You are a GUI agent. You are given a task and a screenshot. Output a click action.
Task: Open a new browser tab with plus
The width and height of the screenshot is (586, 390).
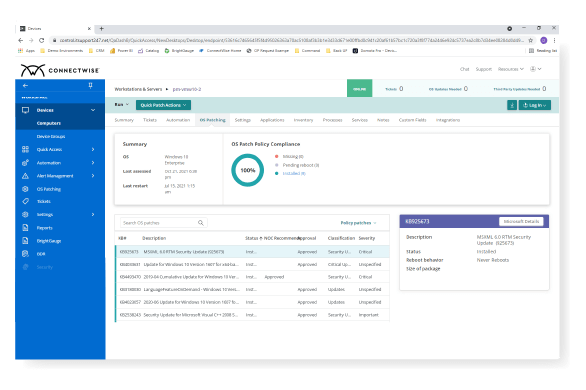[x=101, y=29]
